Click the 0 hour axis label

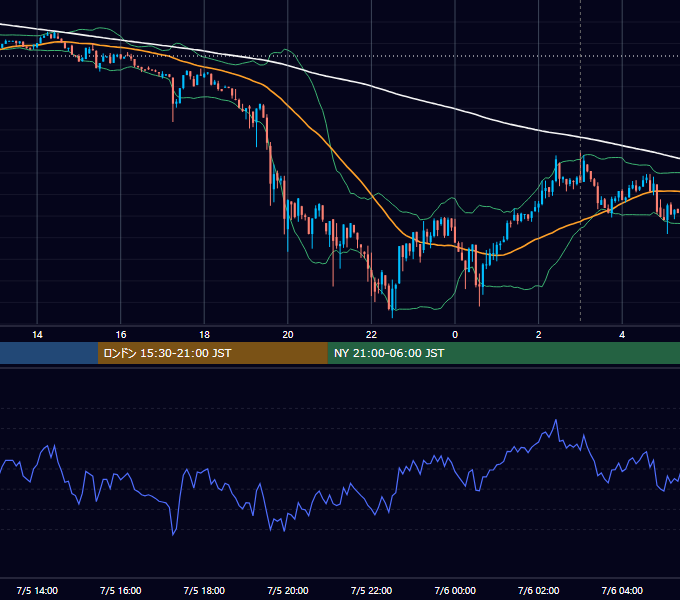pos(455,335)
